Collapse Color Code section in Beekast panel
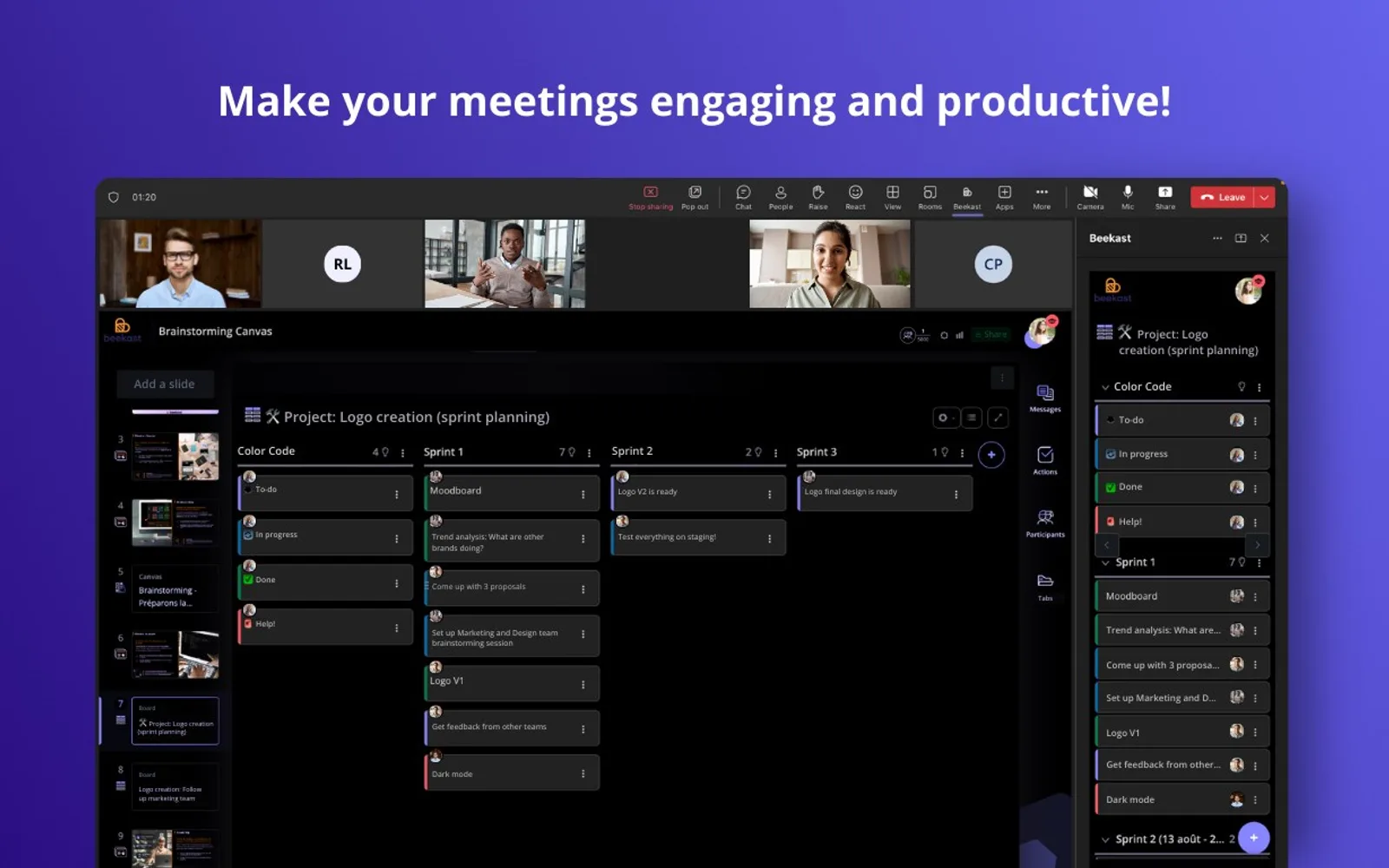Viewport: 1389px width, 868px height. pyautogui.click(x=1105, y=387)
